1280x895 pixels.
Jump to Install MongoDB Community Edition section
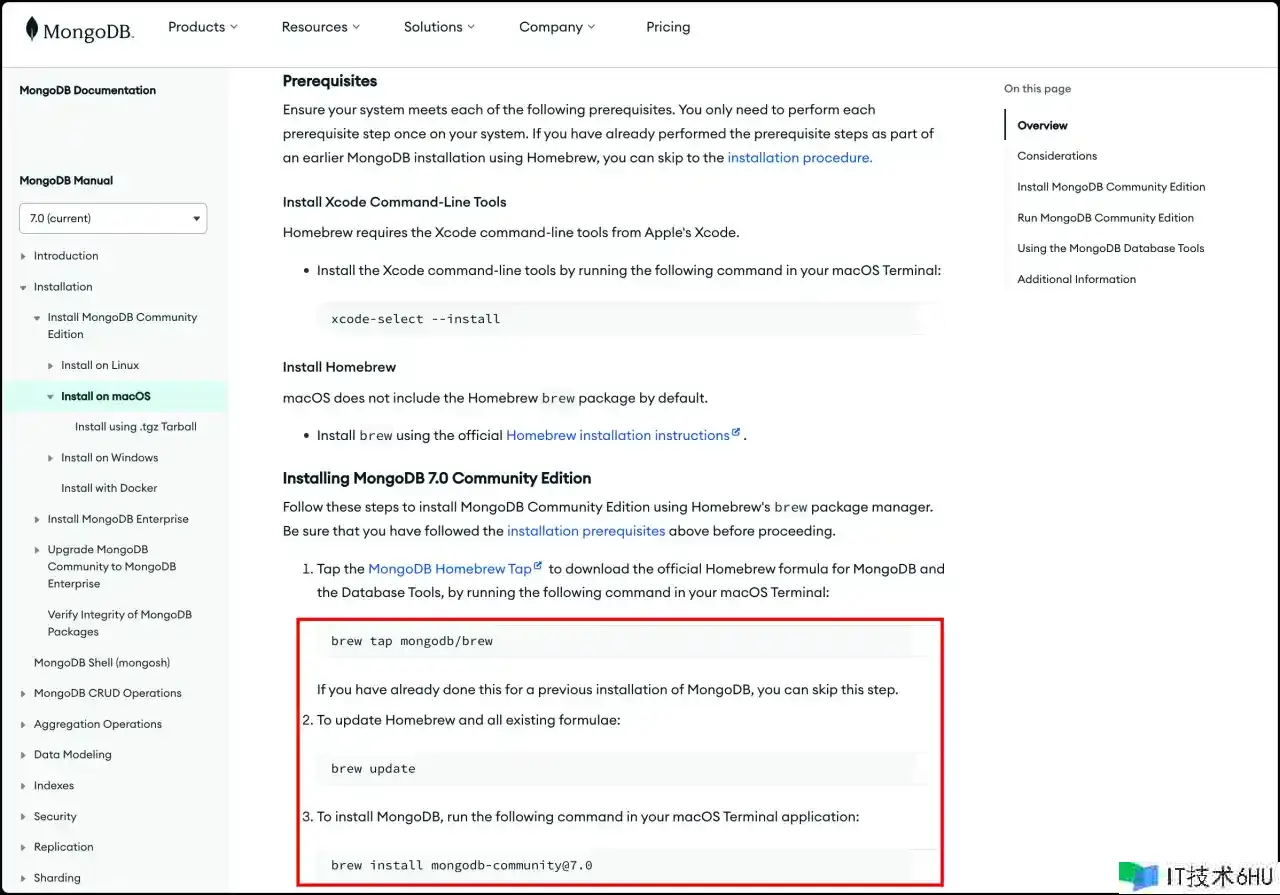[1111, 187]
